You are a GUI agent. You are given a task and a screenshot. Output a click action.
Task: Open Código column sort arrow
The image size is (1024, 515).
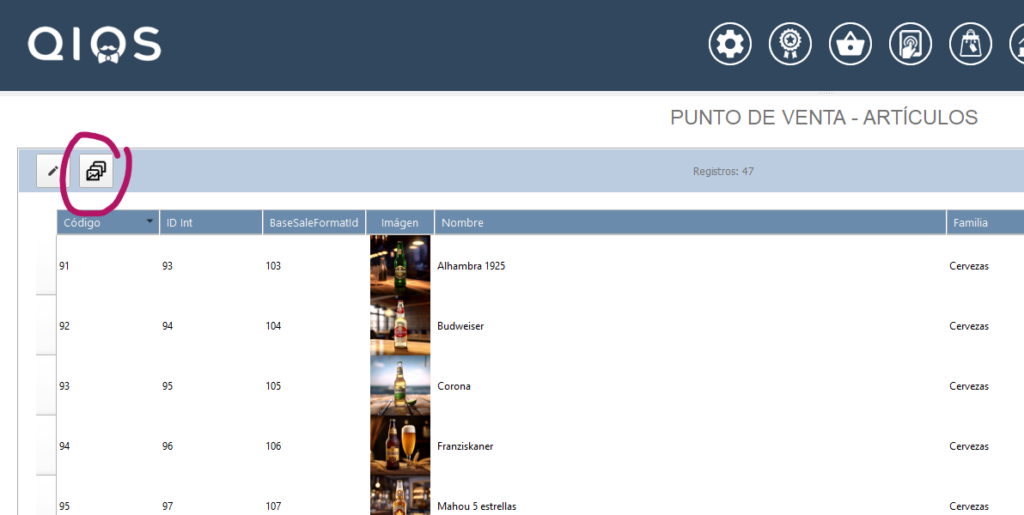[x=150, y=221]
